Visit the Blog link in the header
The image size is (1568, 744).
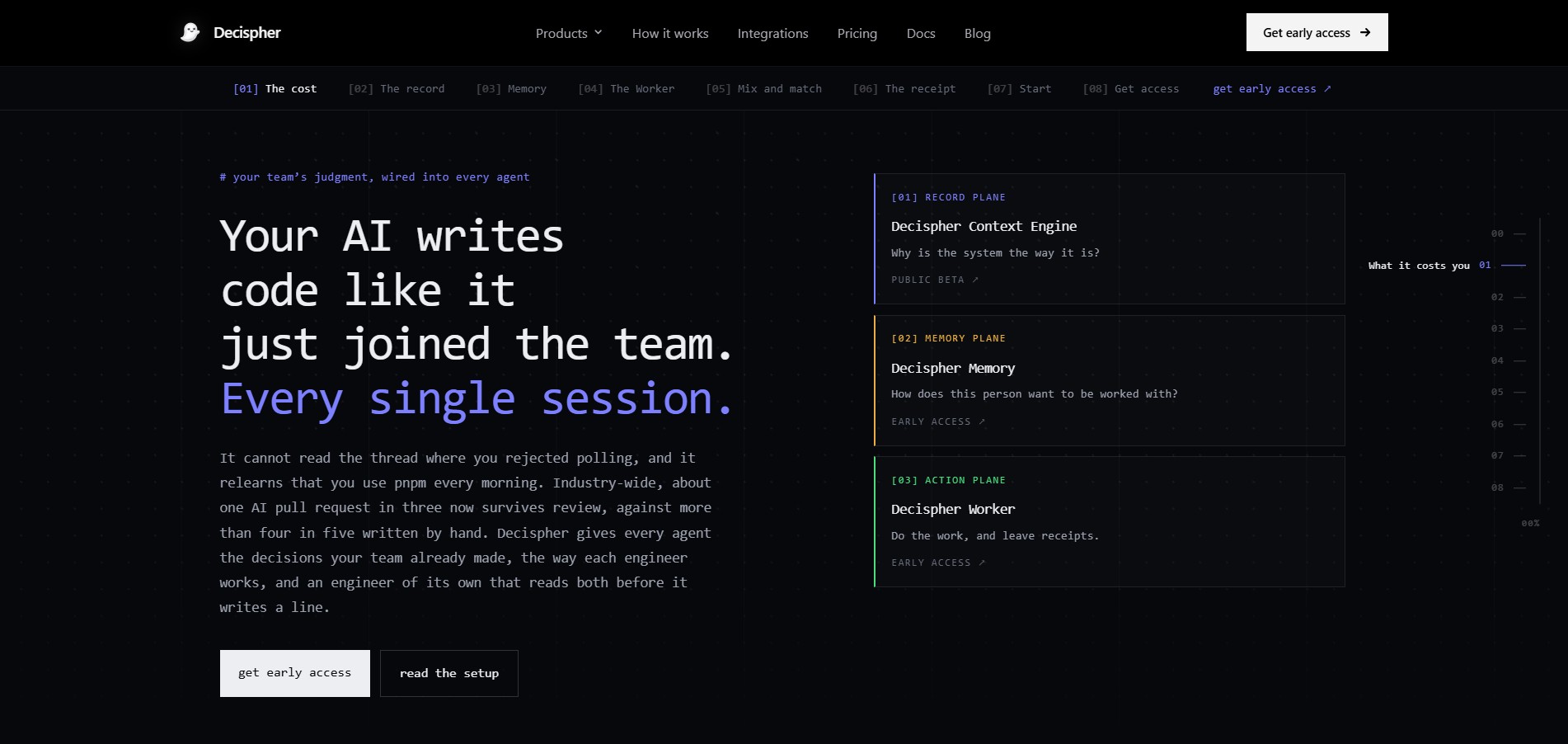pyautogui.click(x=978, y=33)
